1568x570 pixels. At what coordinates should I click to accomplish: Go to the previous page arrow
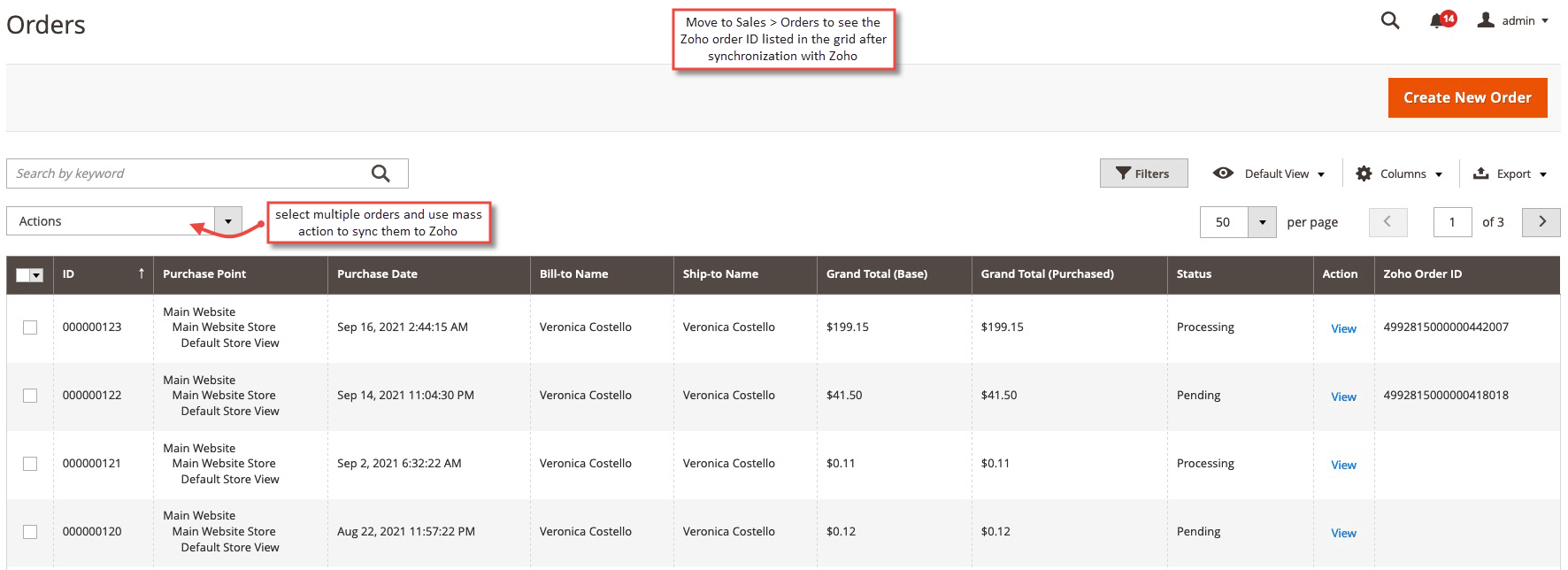click(1387, 222)
